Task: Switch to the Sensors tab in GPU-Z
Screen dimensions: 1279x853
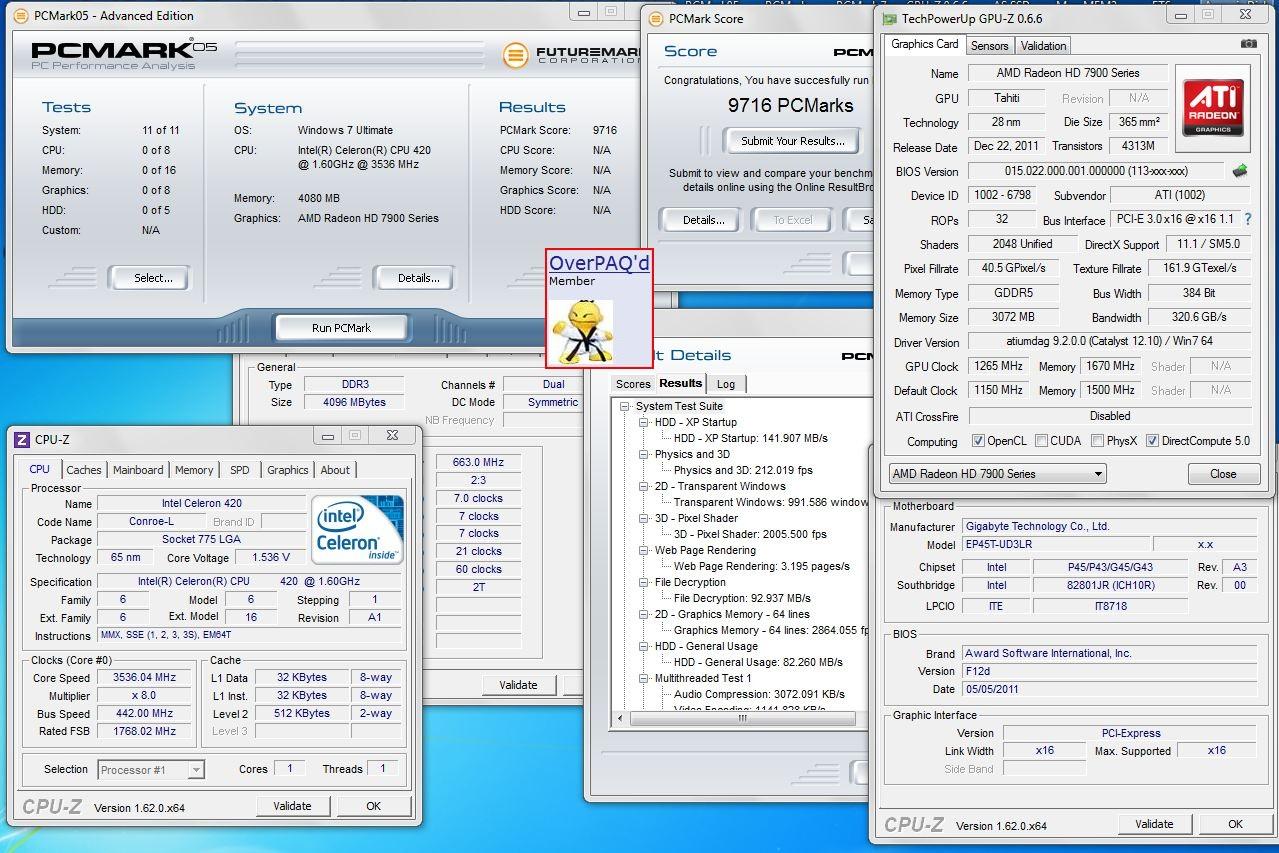Action: [x=990, y=46]
